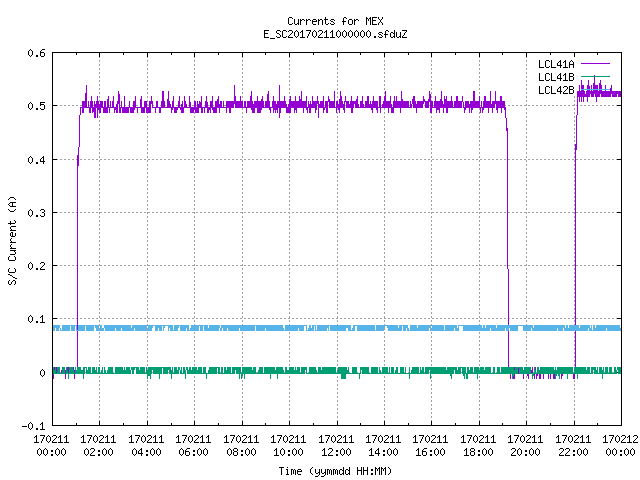Click the LCL42B legend label
Image resolution: width=640 pixels, height=480 pixels.
point(556,90)
